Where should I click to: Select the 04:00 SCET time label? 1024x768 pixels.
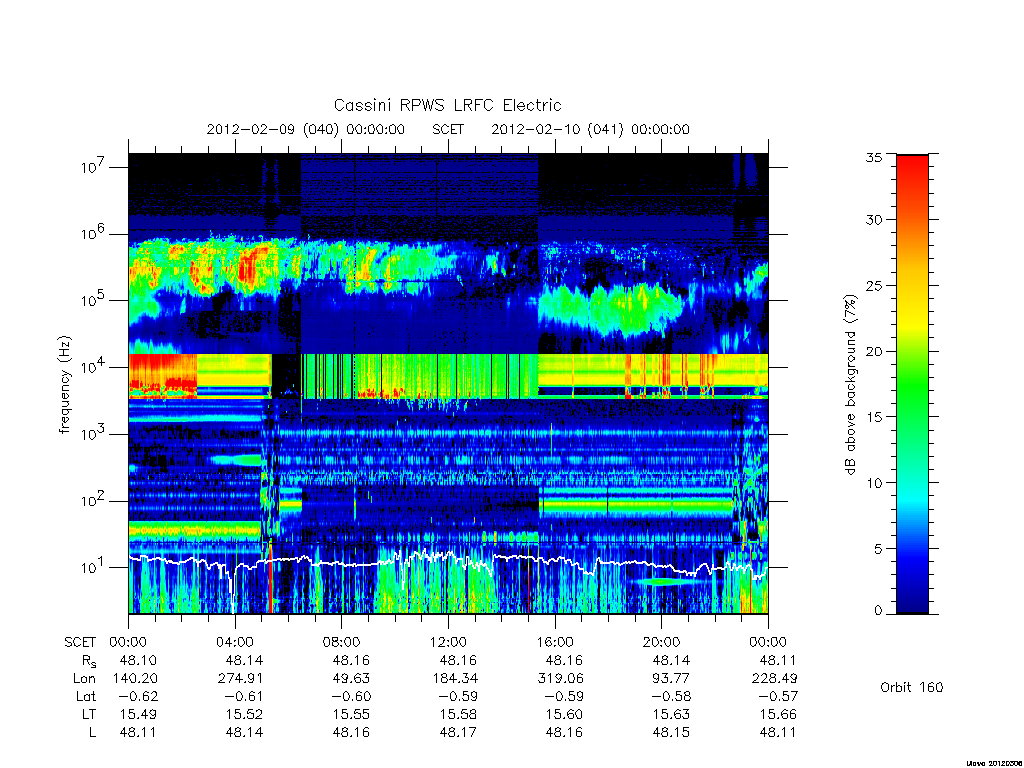click(234, 642)
